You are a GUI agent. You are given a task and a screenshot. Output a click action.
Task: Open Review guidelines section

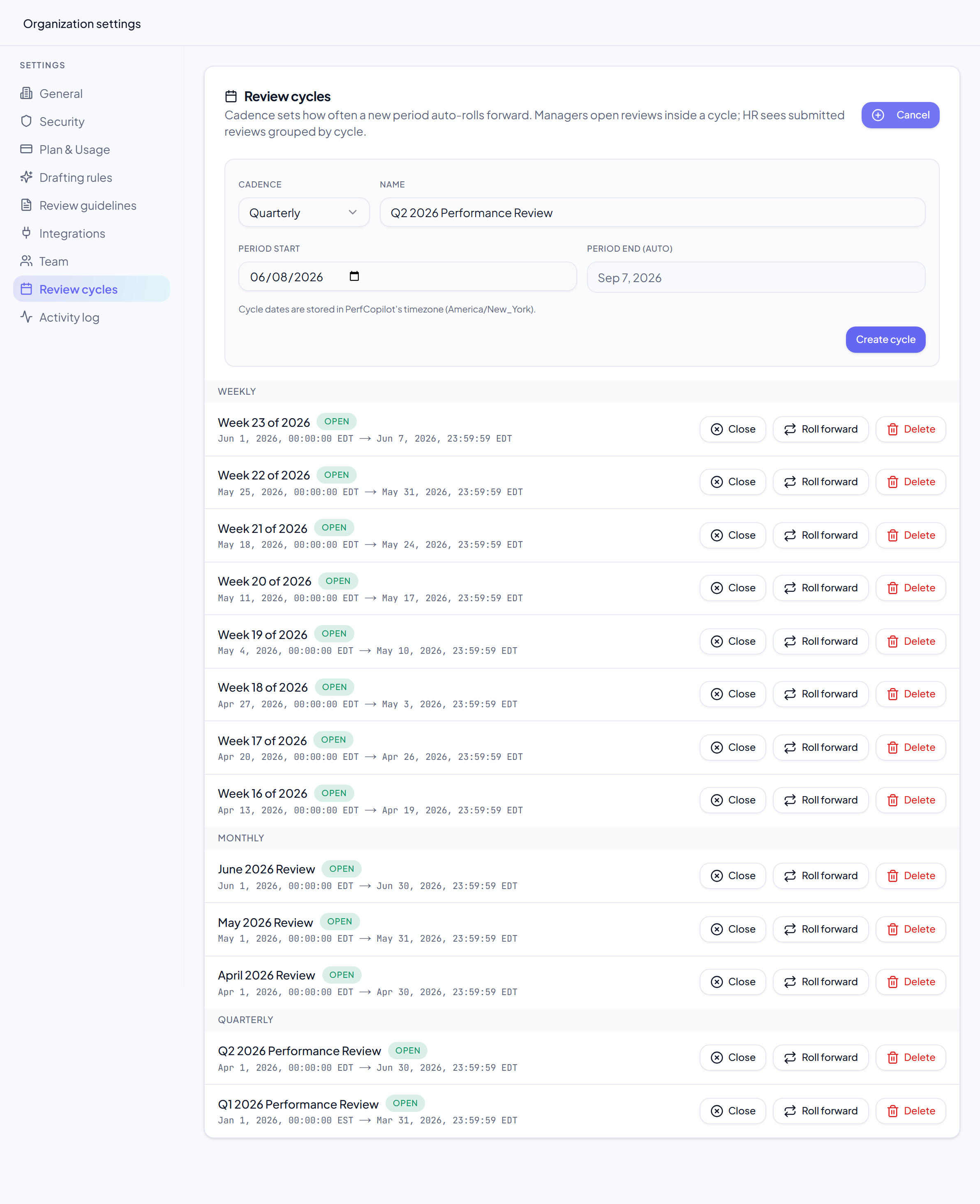(x=91, y=205)
